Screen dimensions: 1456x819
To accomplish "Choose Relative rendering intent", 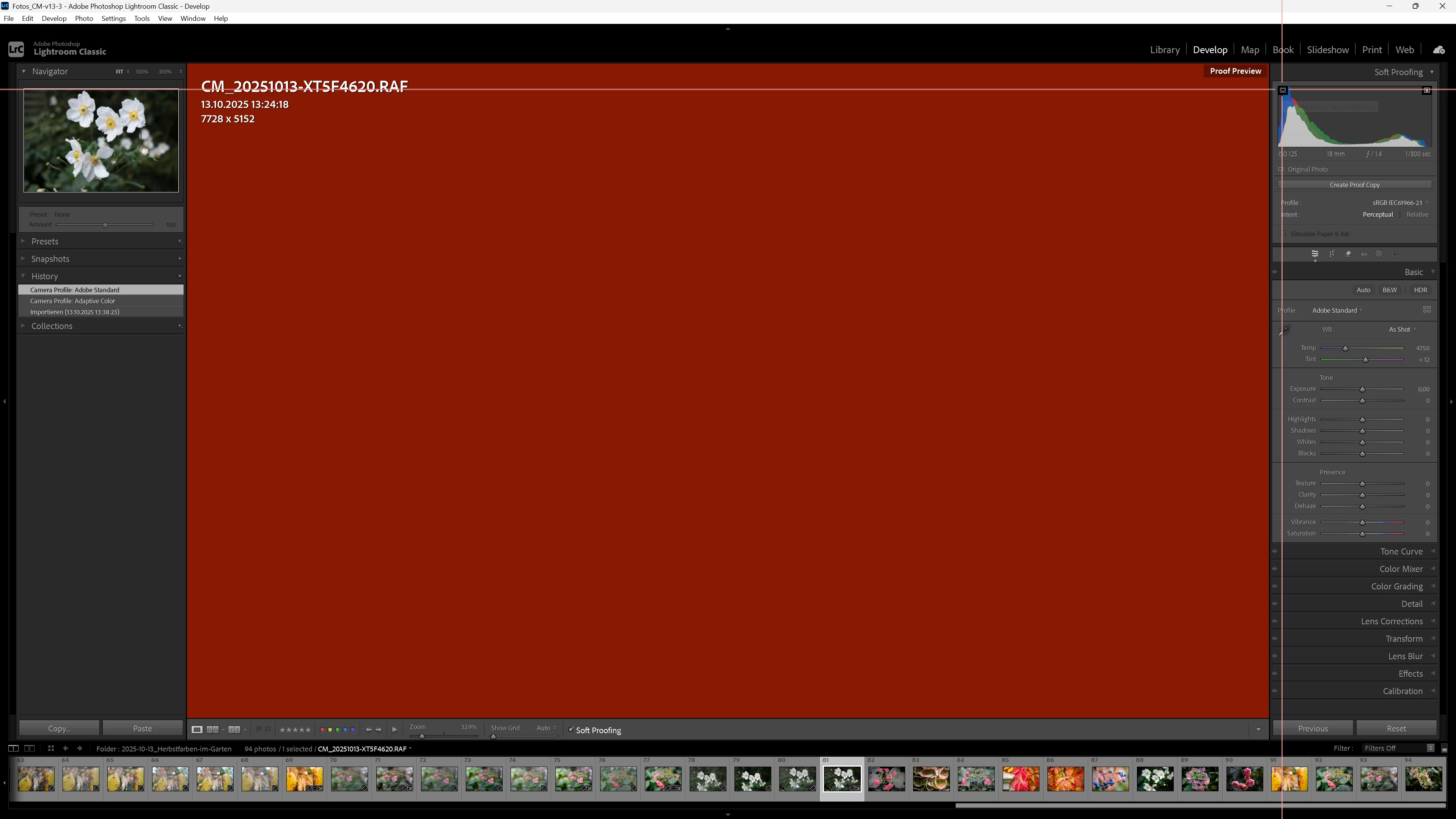I will pyautogui.click(x=1417, y=214).
